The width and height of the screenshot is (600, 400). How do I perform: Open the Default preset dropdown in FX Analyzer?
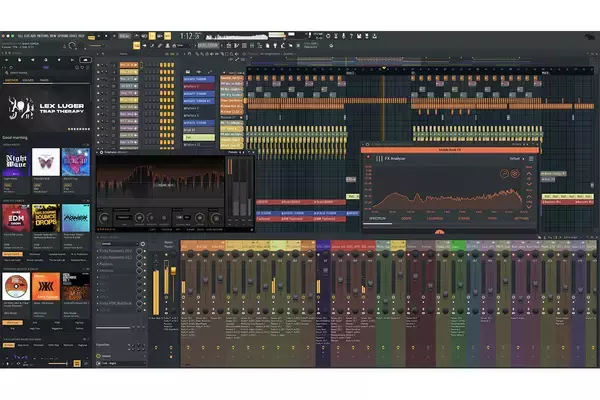tap(514, 158)
